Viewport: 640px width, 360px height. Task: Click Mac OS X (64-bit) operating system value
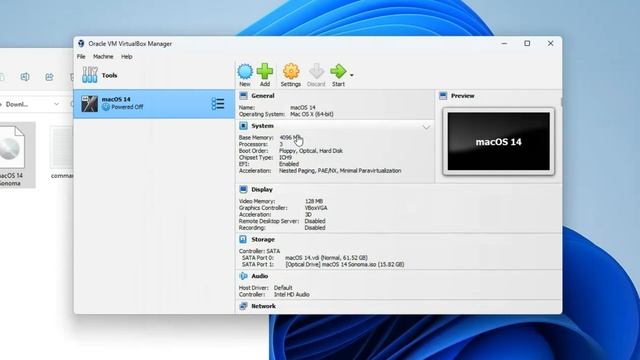(x=312, y=114)
